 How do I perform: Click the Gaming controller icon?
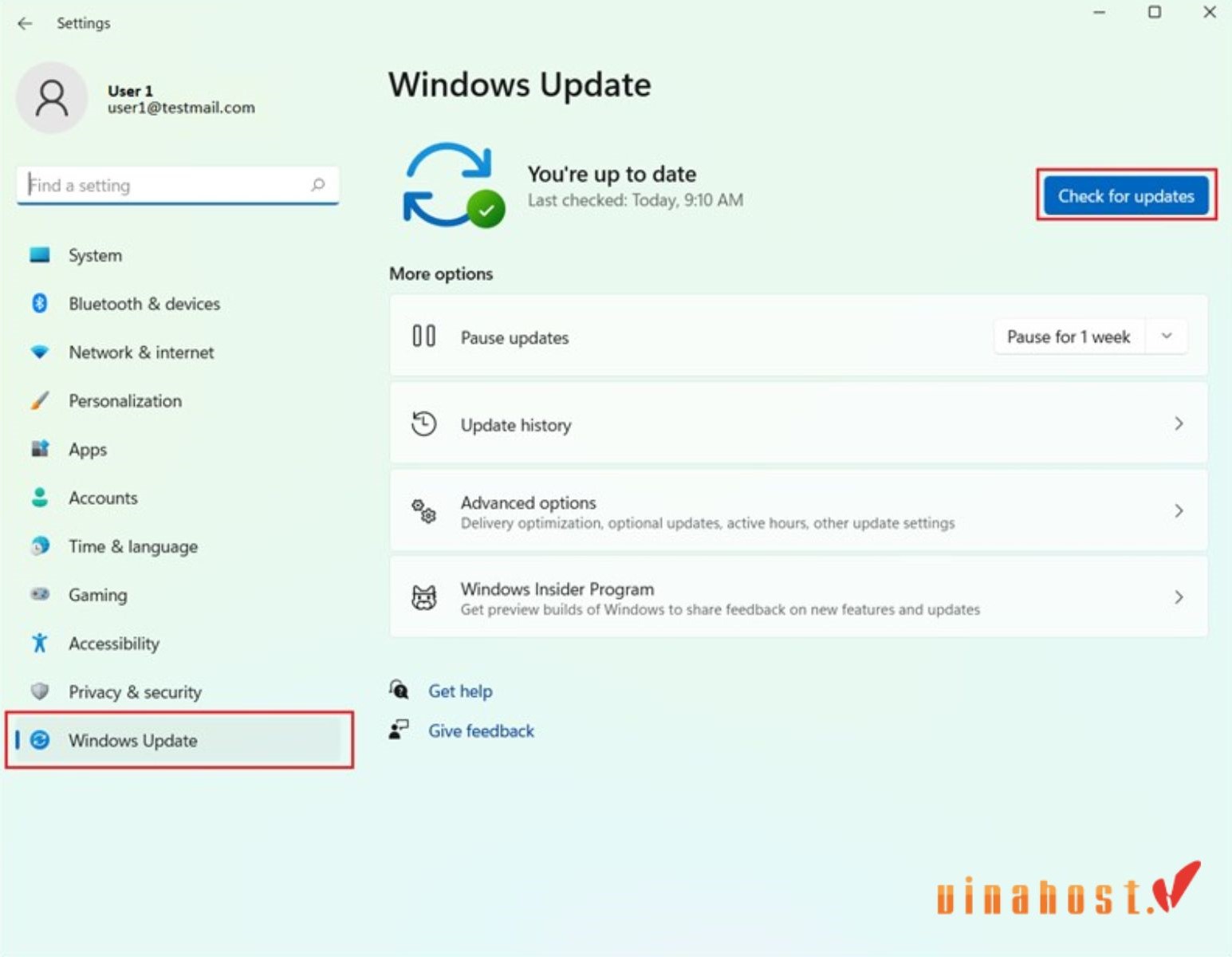click(40, 594)
